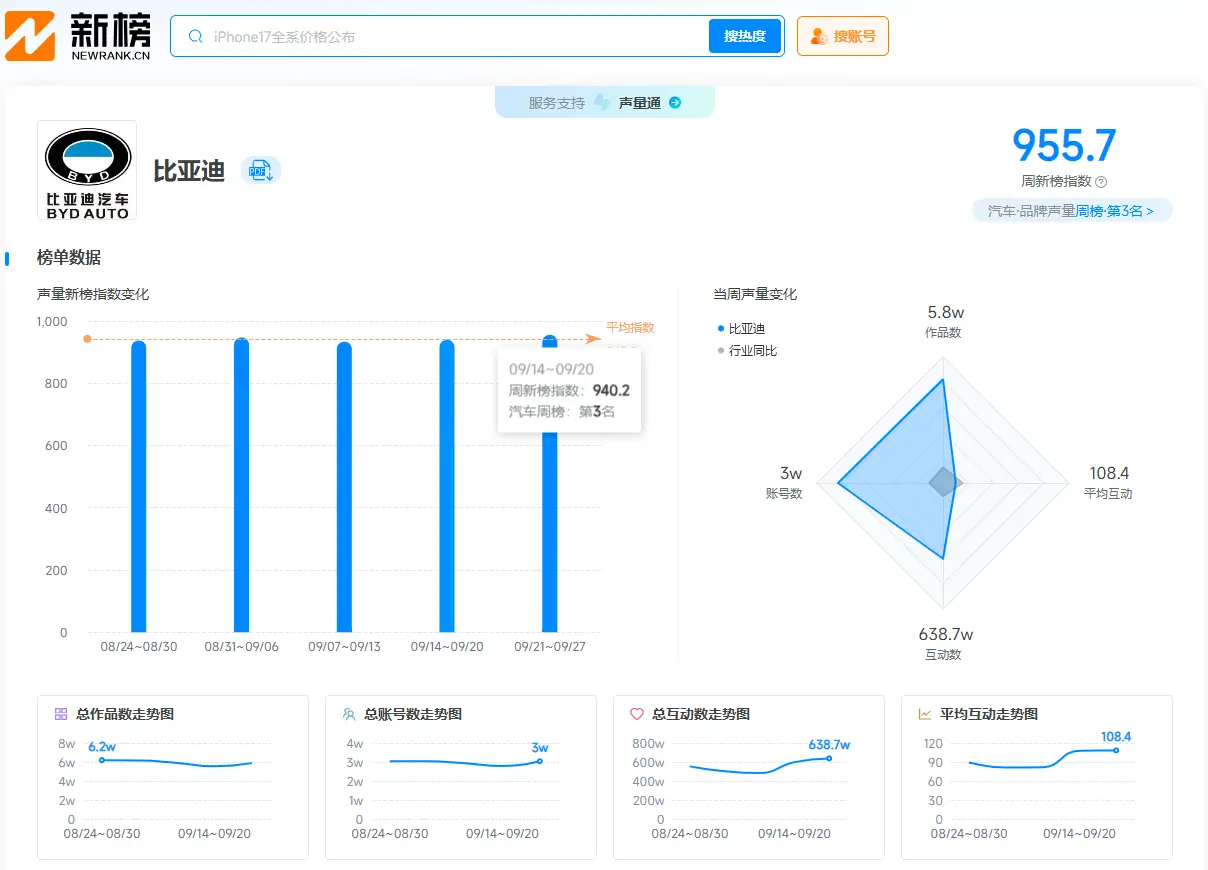
Task: Click the 总作品数走势图 card title
Action: pyautogui.click(x=125, y=714)
